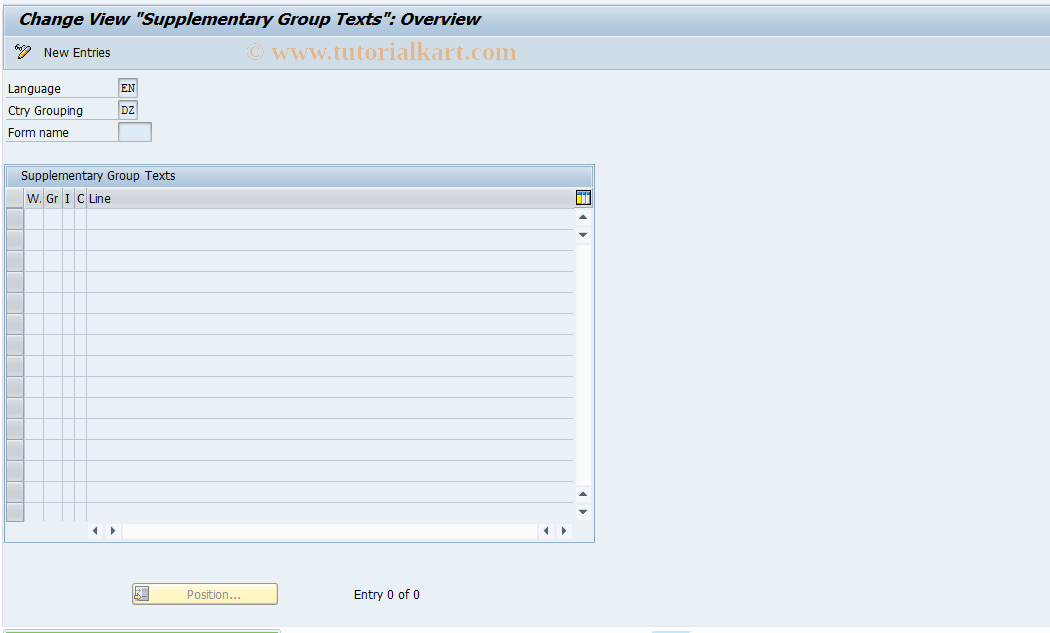Click the I column header
This screenshot has width=1050, height=633.
click(x=68, y=198)
